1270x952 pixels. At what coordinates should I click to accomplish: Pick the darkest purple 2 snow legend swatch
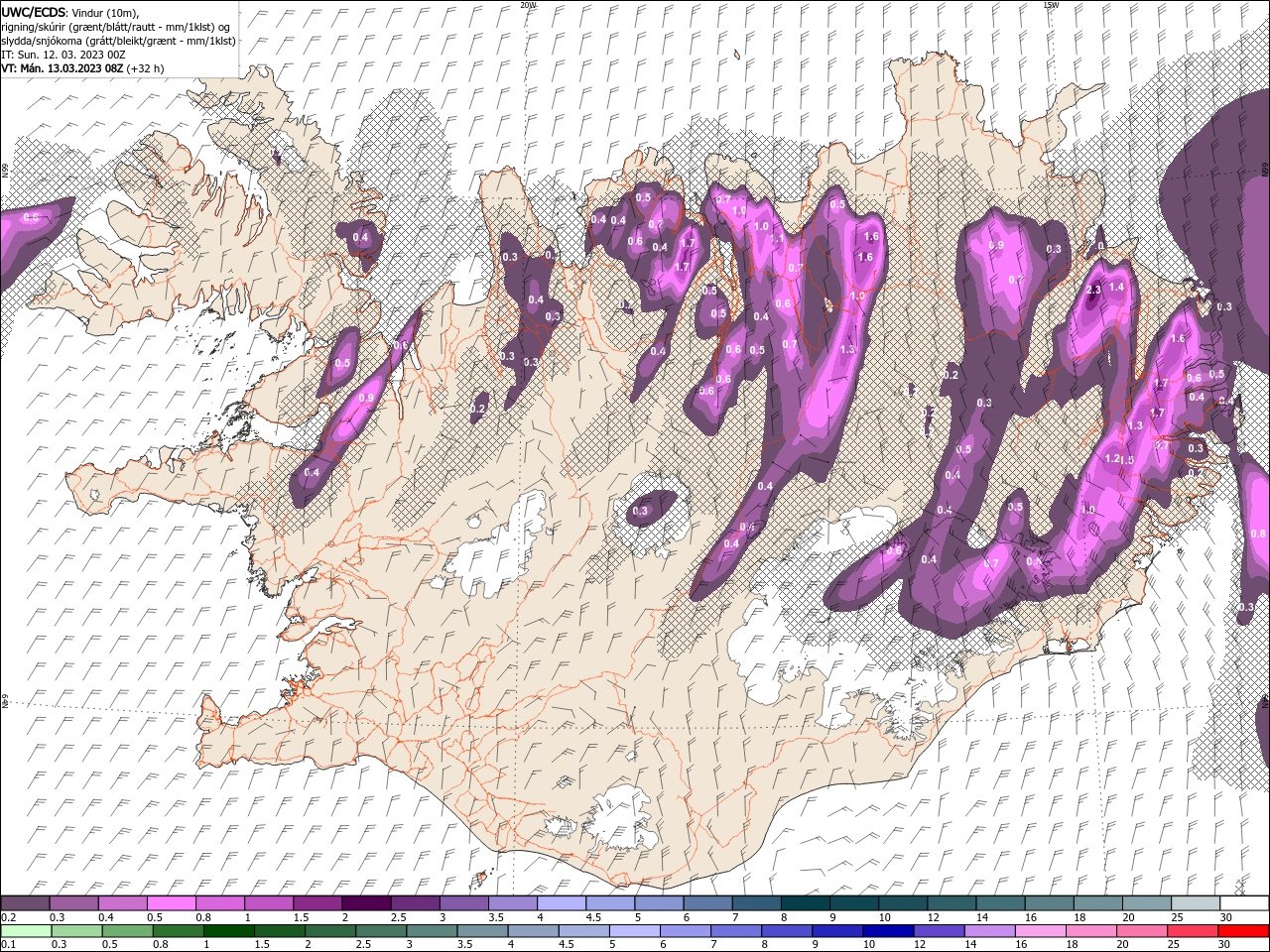click(365, 903)
